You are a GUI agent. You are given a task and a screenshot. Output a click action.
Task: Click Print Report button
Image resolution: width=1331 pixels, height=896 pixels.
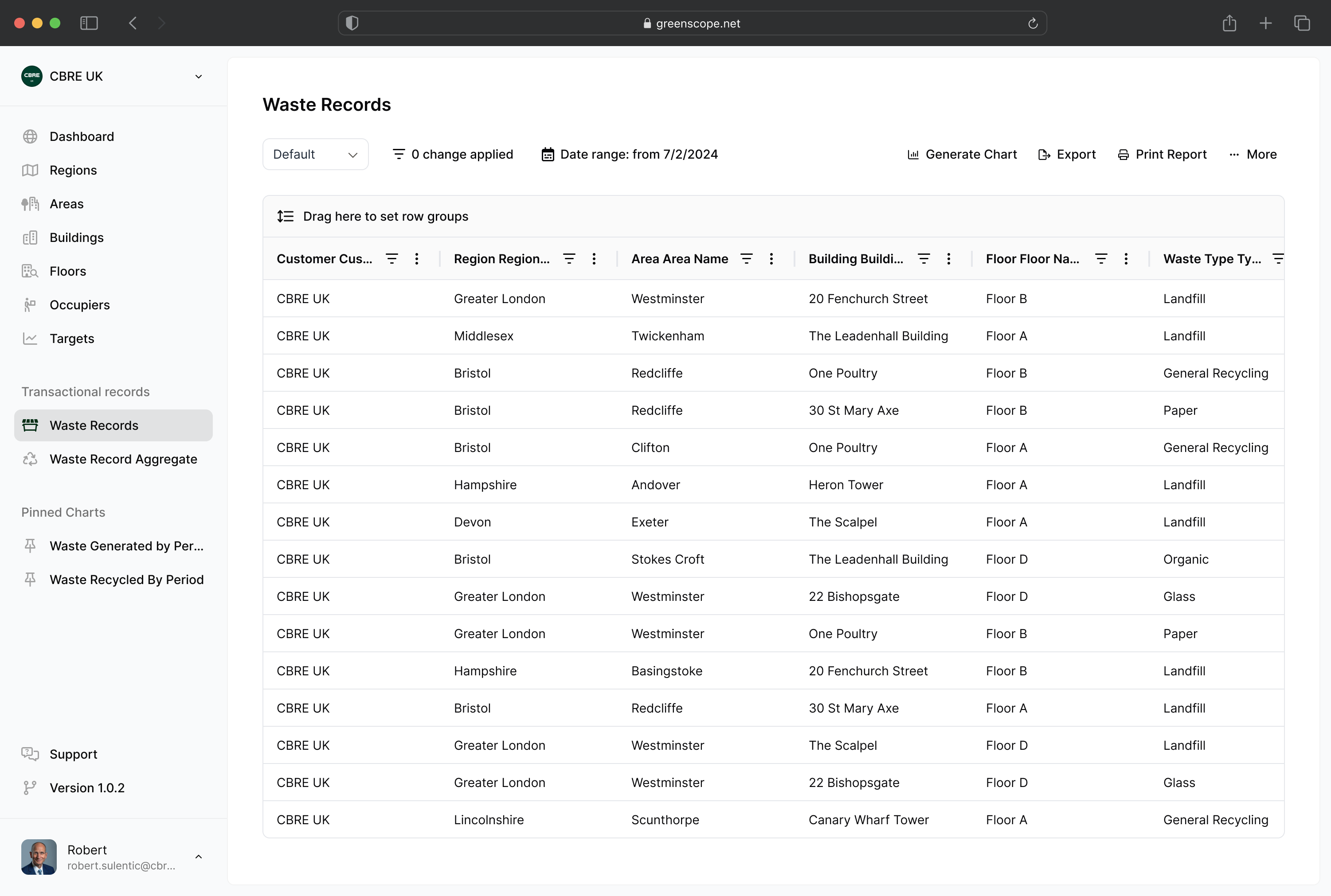point(1163,154)
